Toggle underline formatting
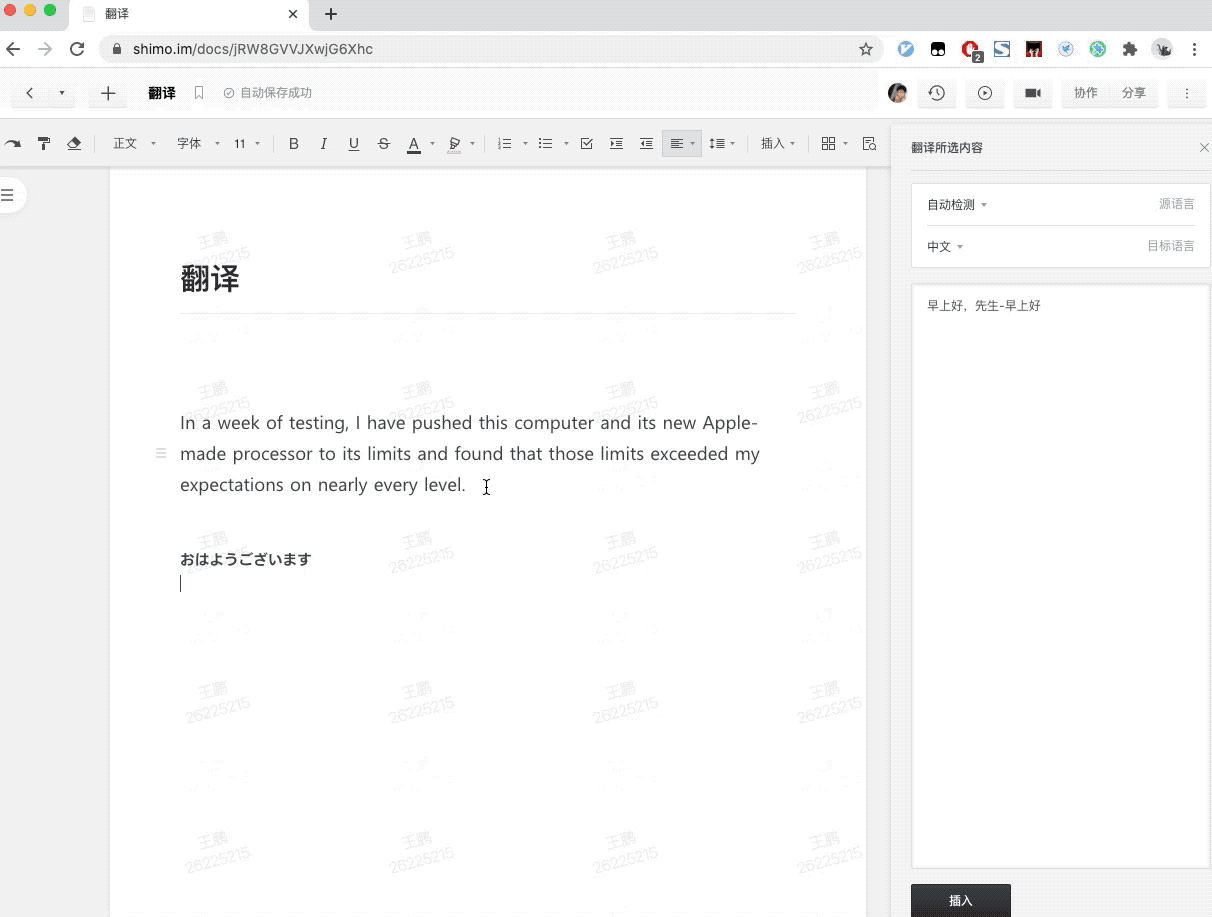The height and width of the screenshot is (917, 1212). 354,144
